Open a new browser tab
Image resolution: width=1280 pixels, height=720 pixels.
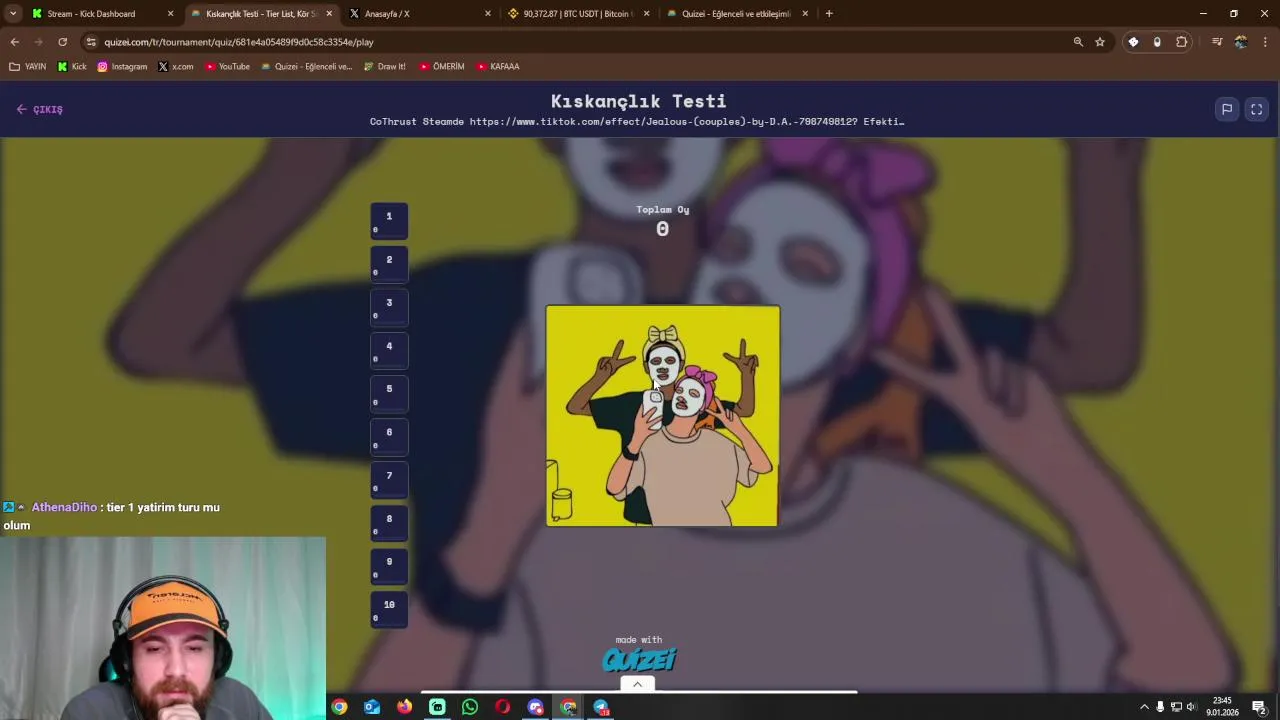tap(829, 13)
